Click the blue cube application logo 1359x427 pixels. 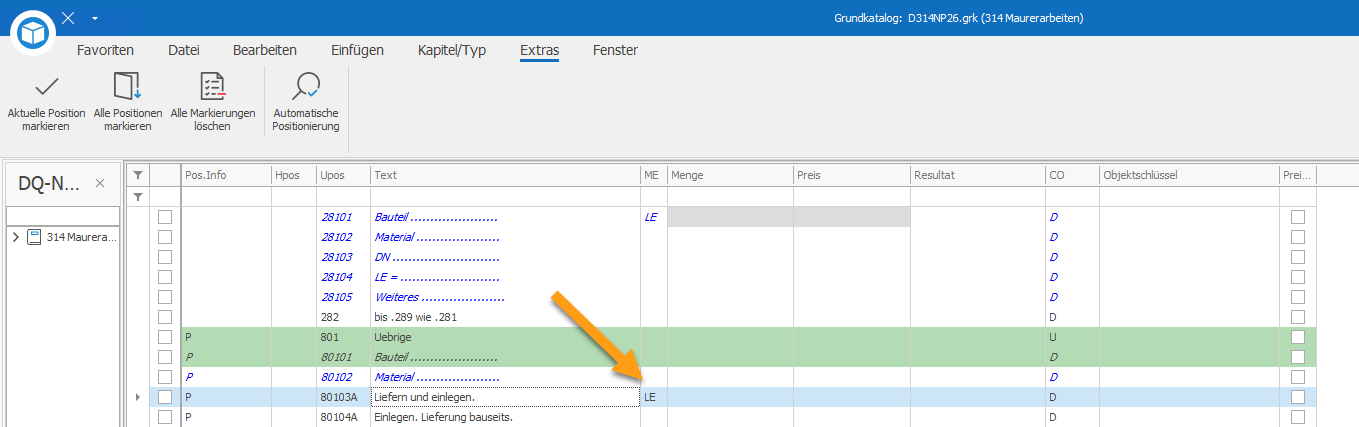(35, 33)
